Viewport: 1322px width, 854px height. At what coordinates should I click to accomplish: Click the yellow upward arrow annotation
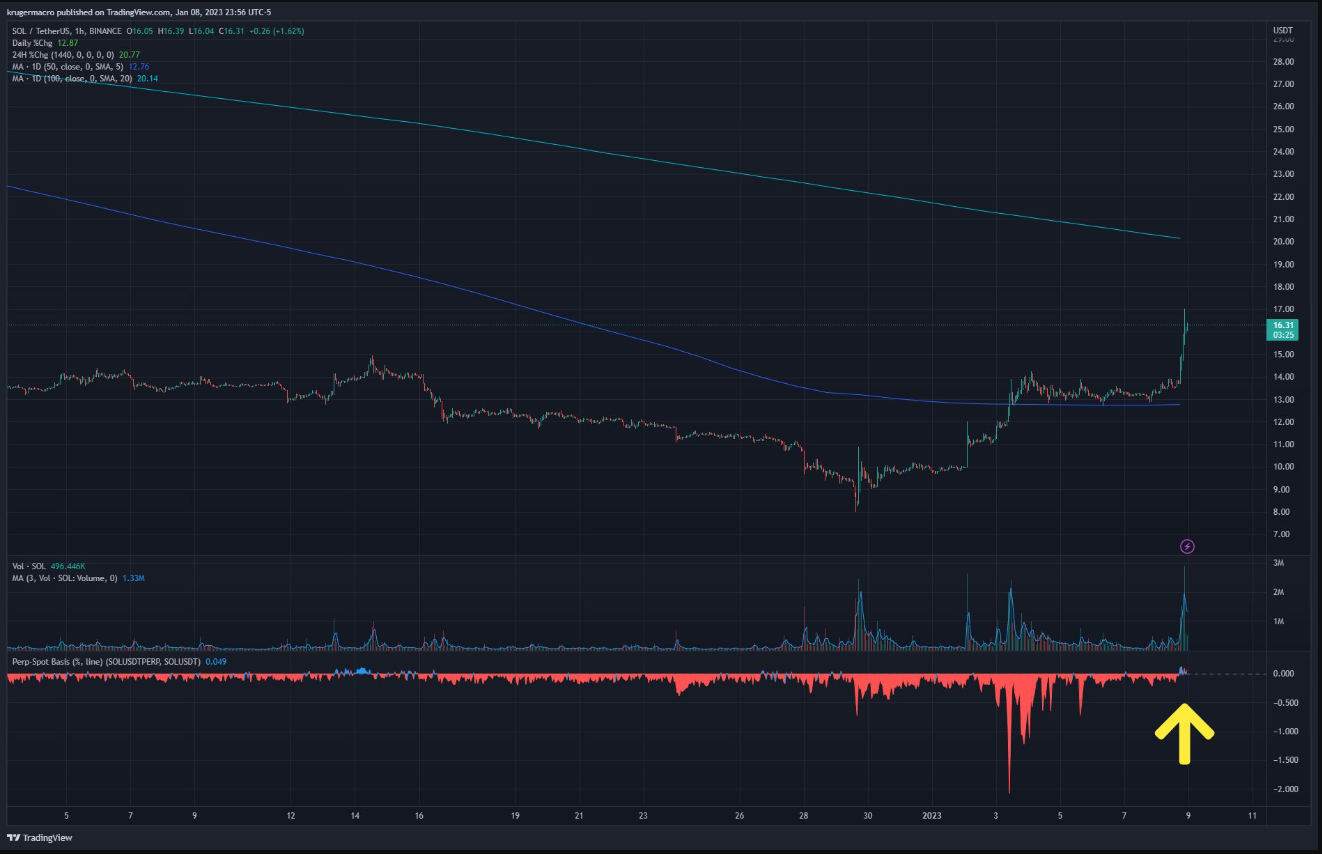(1184, 733)
